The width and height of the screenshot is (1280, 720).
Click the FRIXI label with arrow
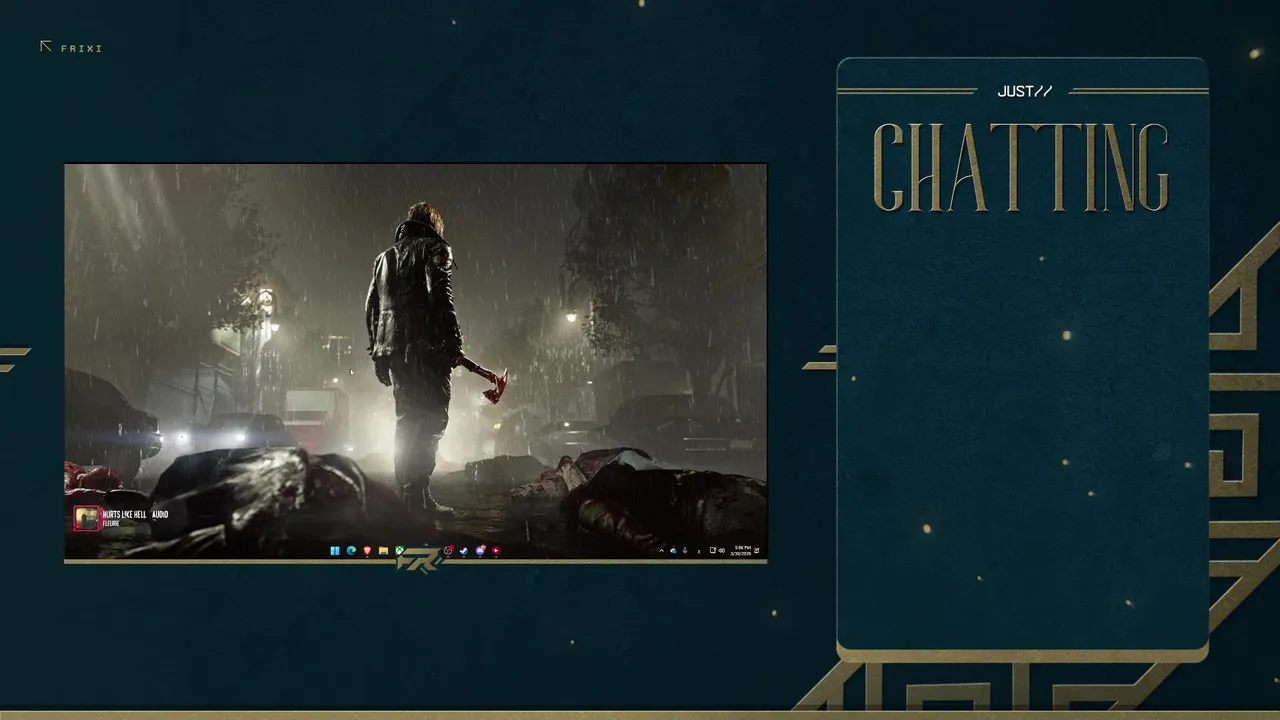tap(71, 47)
